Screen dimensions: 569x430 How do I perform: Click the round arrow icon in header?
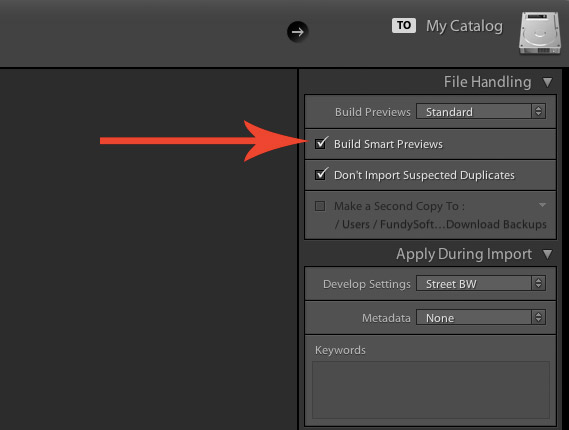[x=298, y=32]
